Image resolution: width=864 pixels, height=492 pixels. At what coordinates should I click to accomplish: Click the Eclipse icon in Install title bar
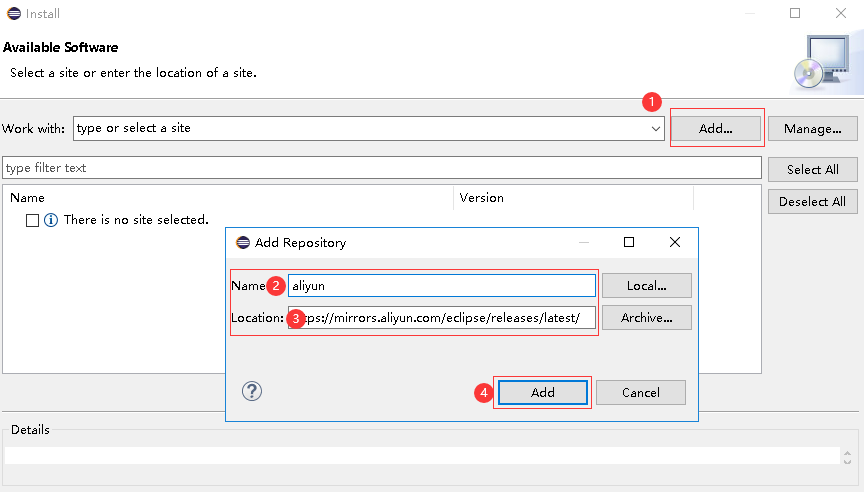14,13
